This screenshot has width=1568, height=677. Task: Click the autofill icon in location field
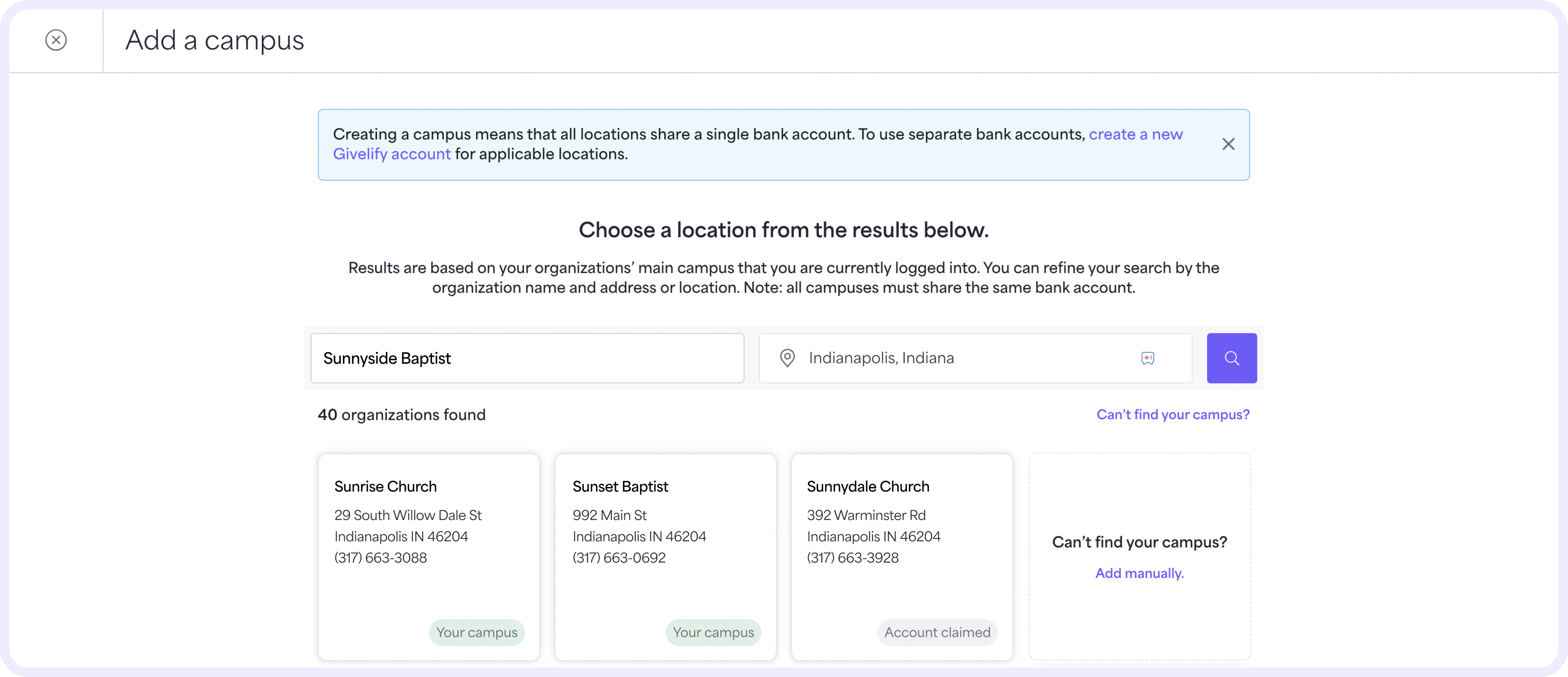coord(1147,358)
